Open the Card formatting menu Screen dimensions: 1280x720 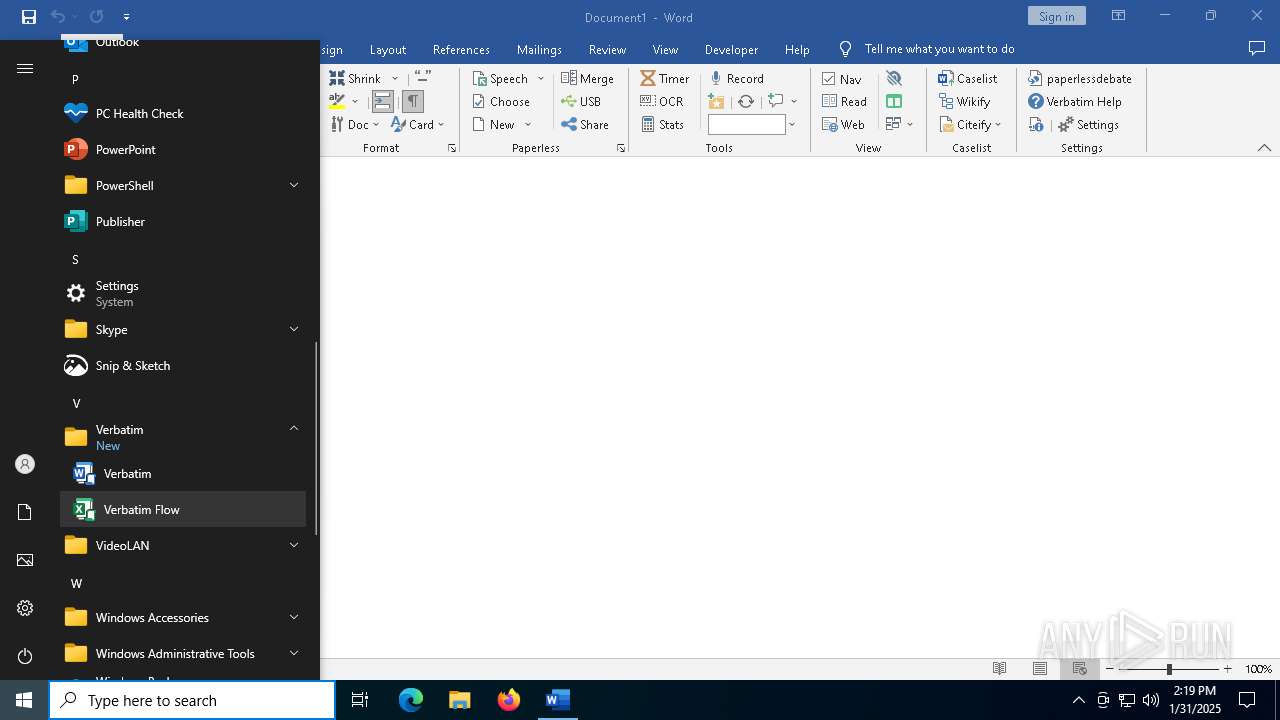click(x=417, y=124)
